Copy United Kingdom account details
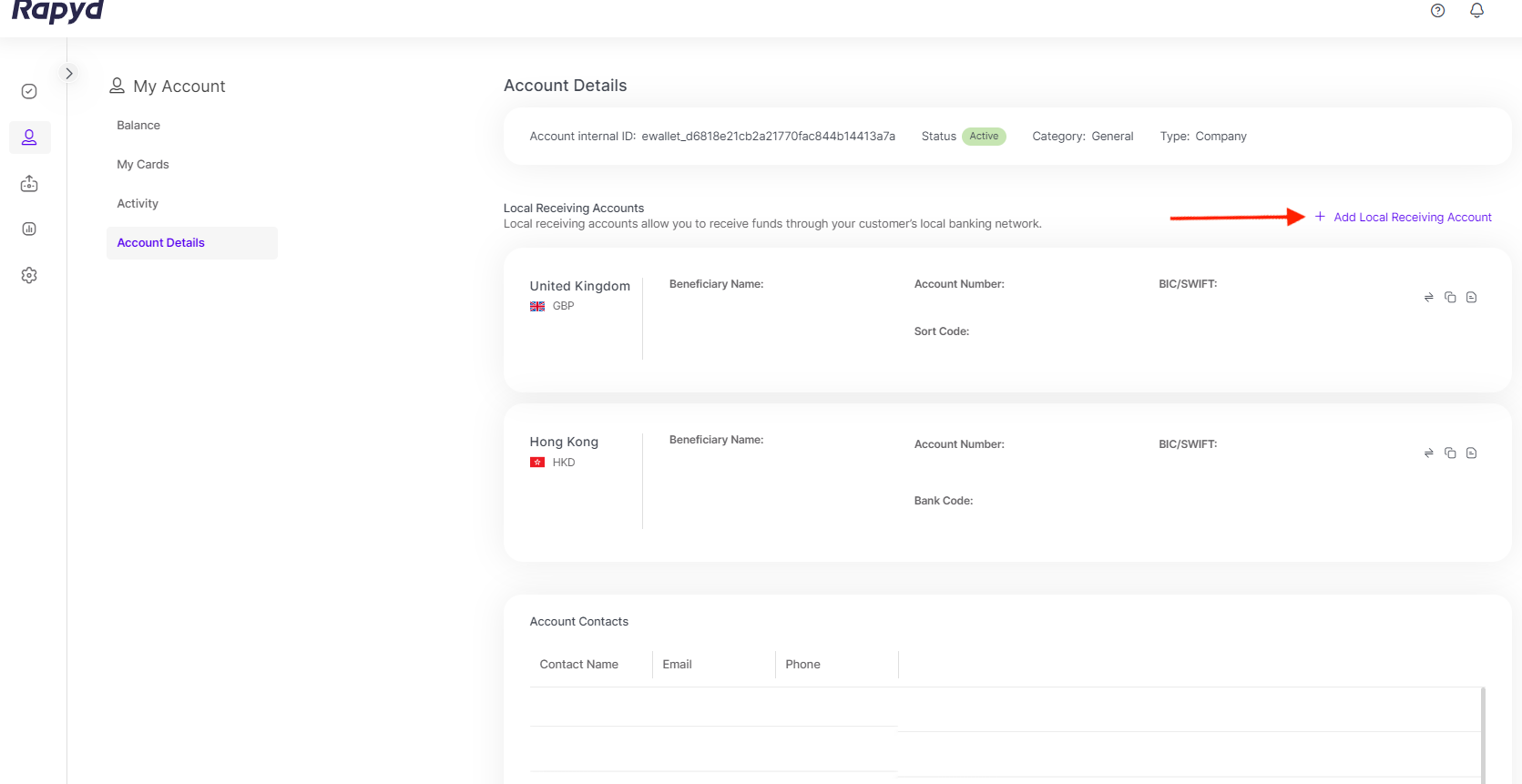Viewport: 1522px width, 784px height. pyautogui.click(x=1450, y=298)
